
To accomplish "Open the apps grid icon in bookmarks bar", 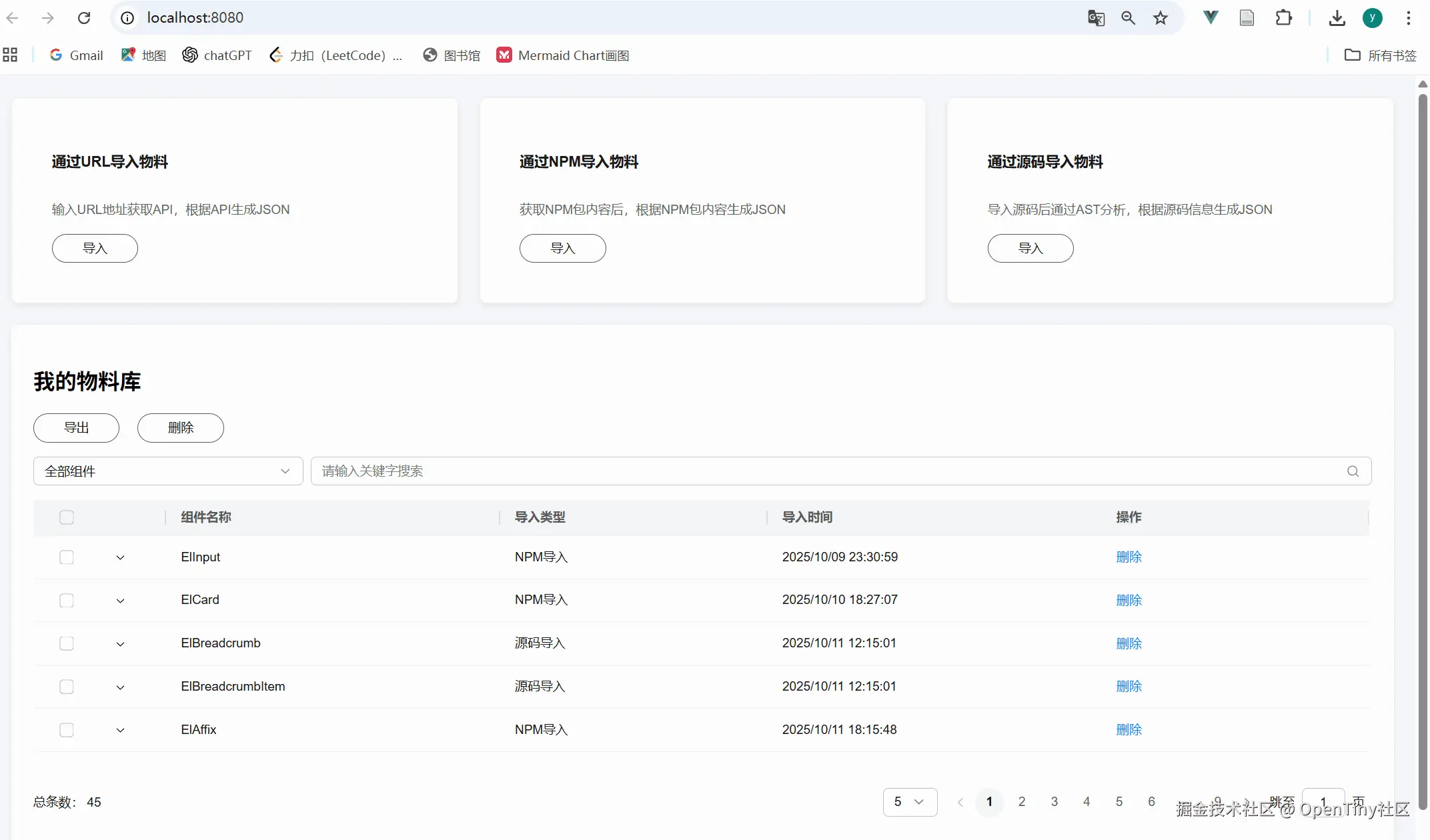I will click(x=10, y=55).
